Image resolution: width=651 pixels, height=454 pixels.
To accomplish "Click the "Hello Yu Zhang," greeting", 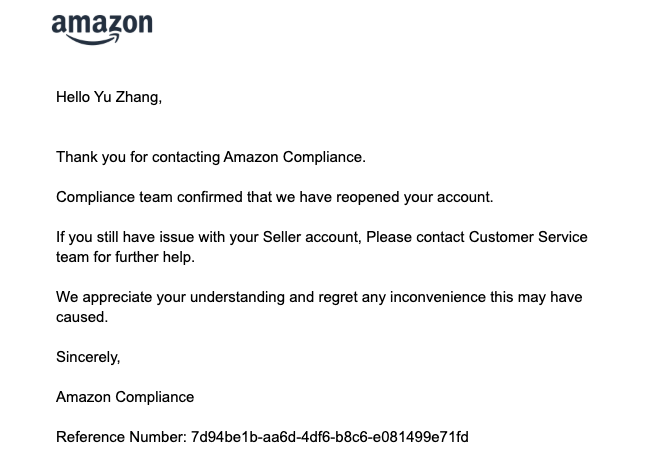I will tap(108, 97).
